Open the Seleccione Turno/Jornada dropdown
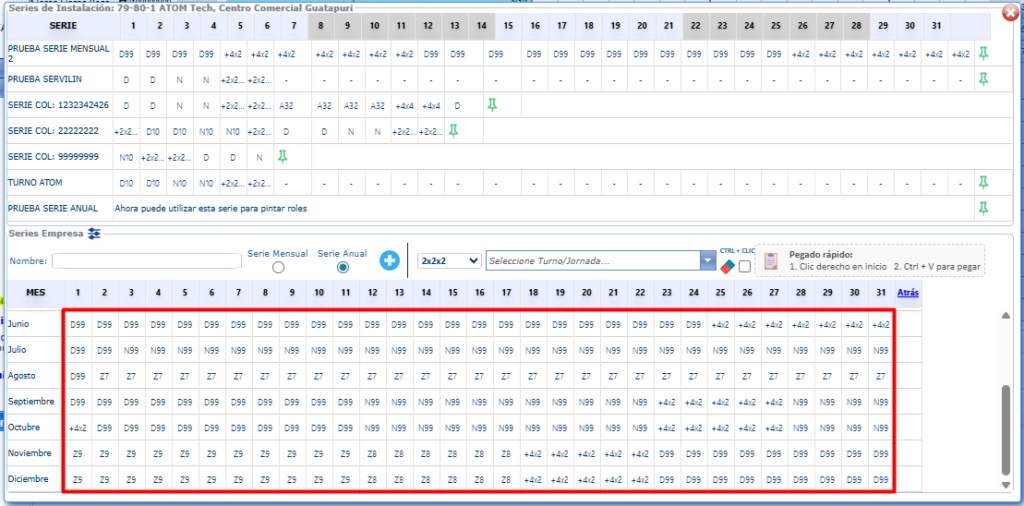Screen dimensions: 1024x506 tap(706, 261)
